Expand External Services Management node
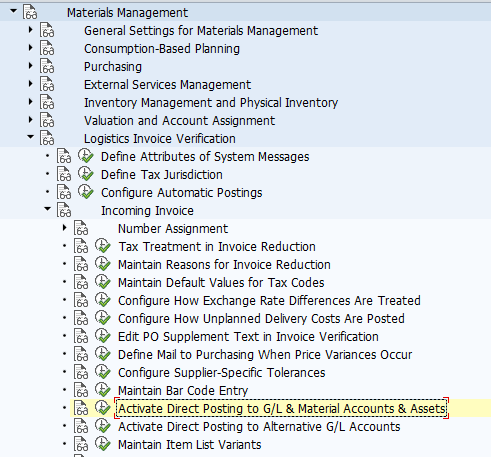Screen dimensions: 491x457 point(31,84)
